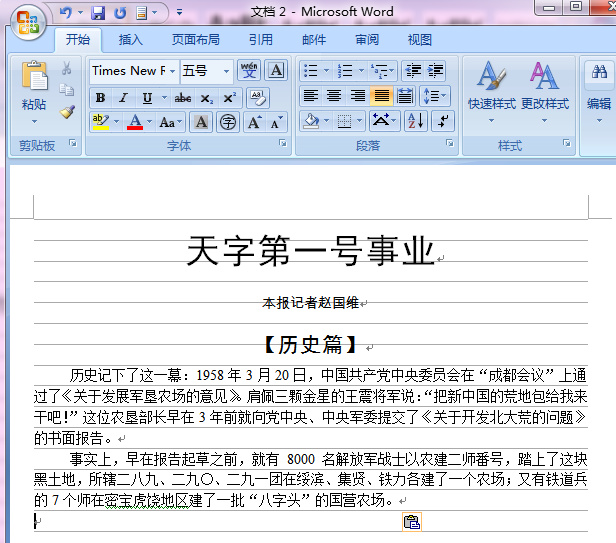Clear formatting with the eraser icon
This screenshot has width=616, height=543.
[x=258, y=97]
